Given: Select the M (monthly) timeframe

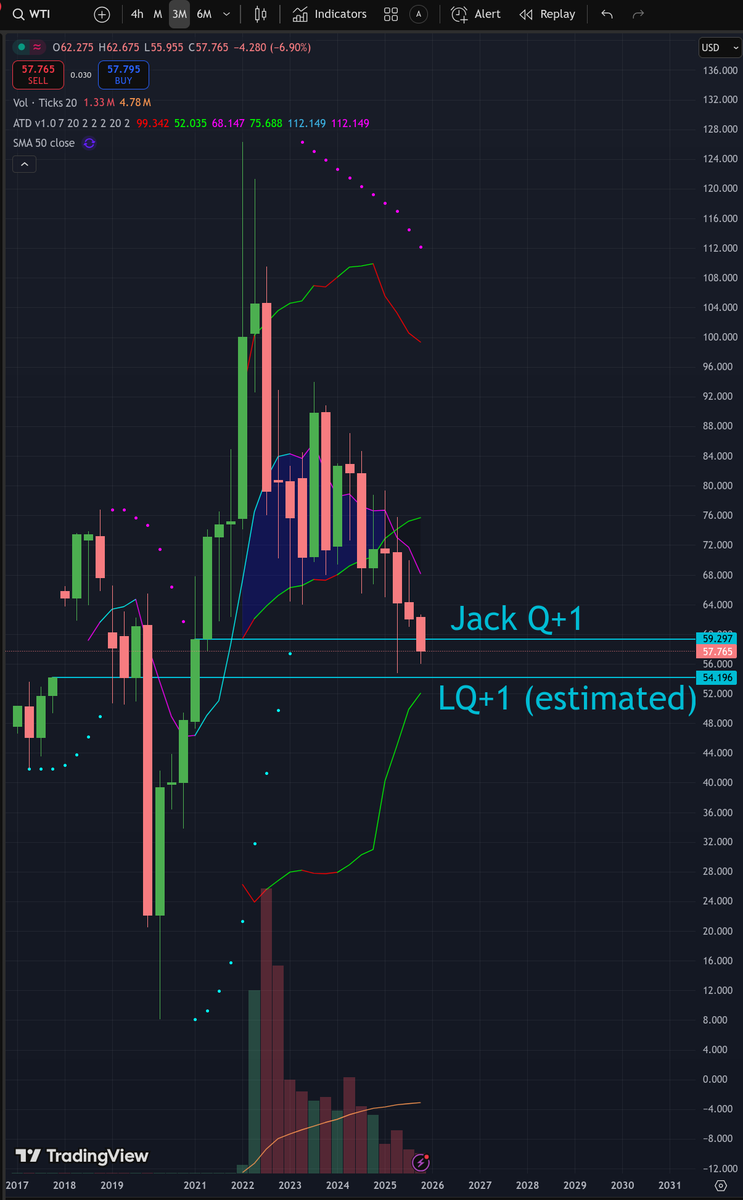Looking at the screenshot, I should (x=157, y=14).
